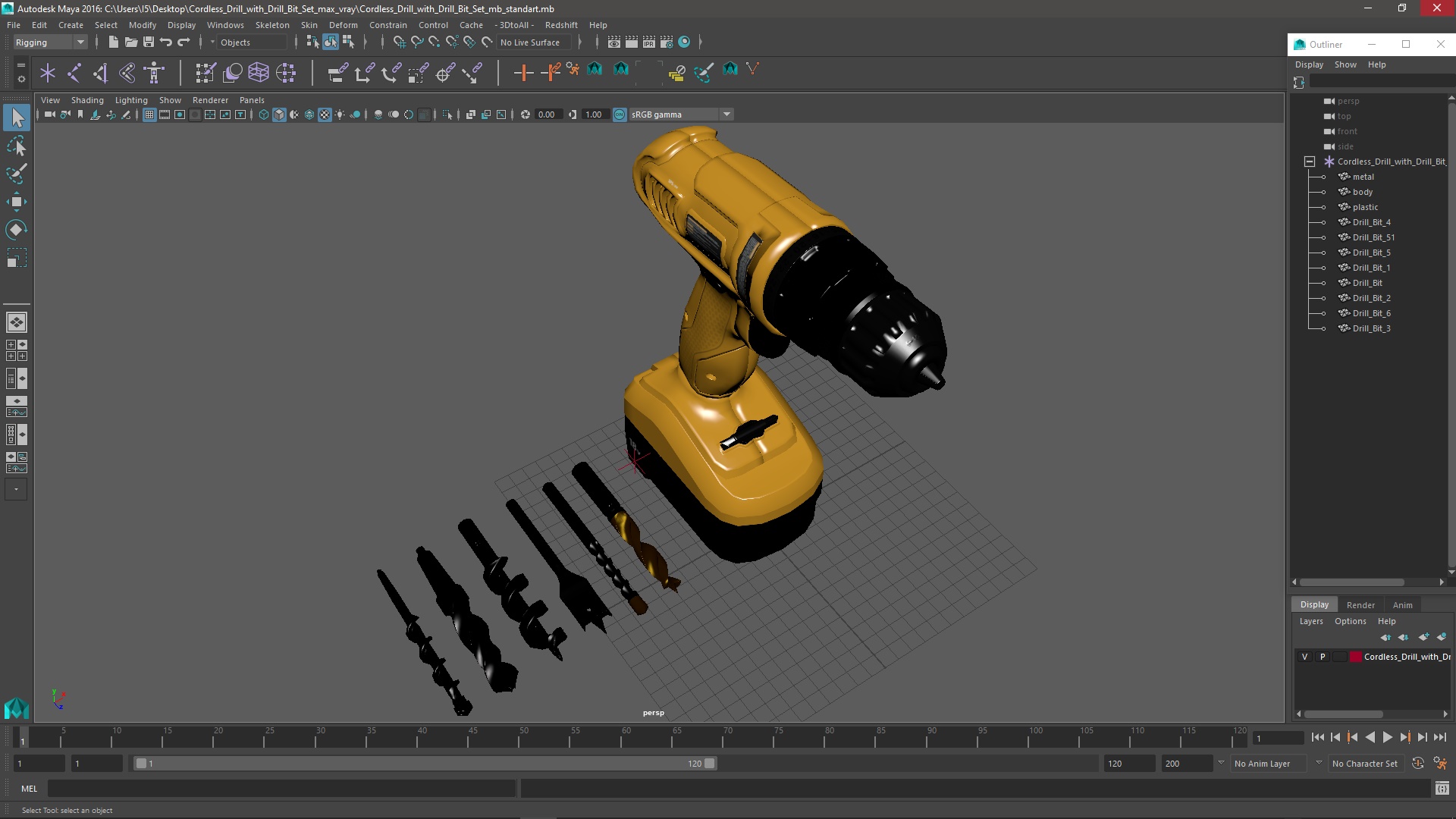The height and width of the screenshot is (819, 1456).
Task: Play animation backward
Action: (x=1370, y=737)
